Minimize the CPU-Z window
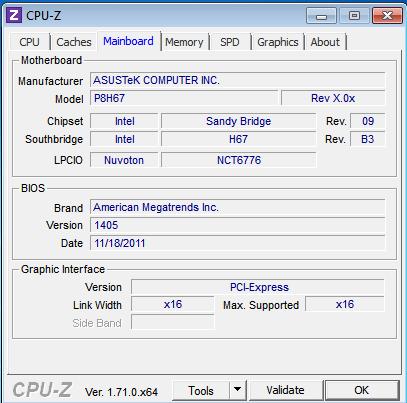This screenshot has height=403, width=407. (x=321, y=16)
